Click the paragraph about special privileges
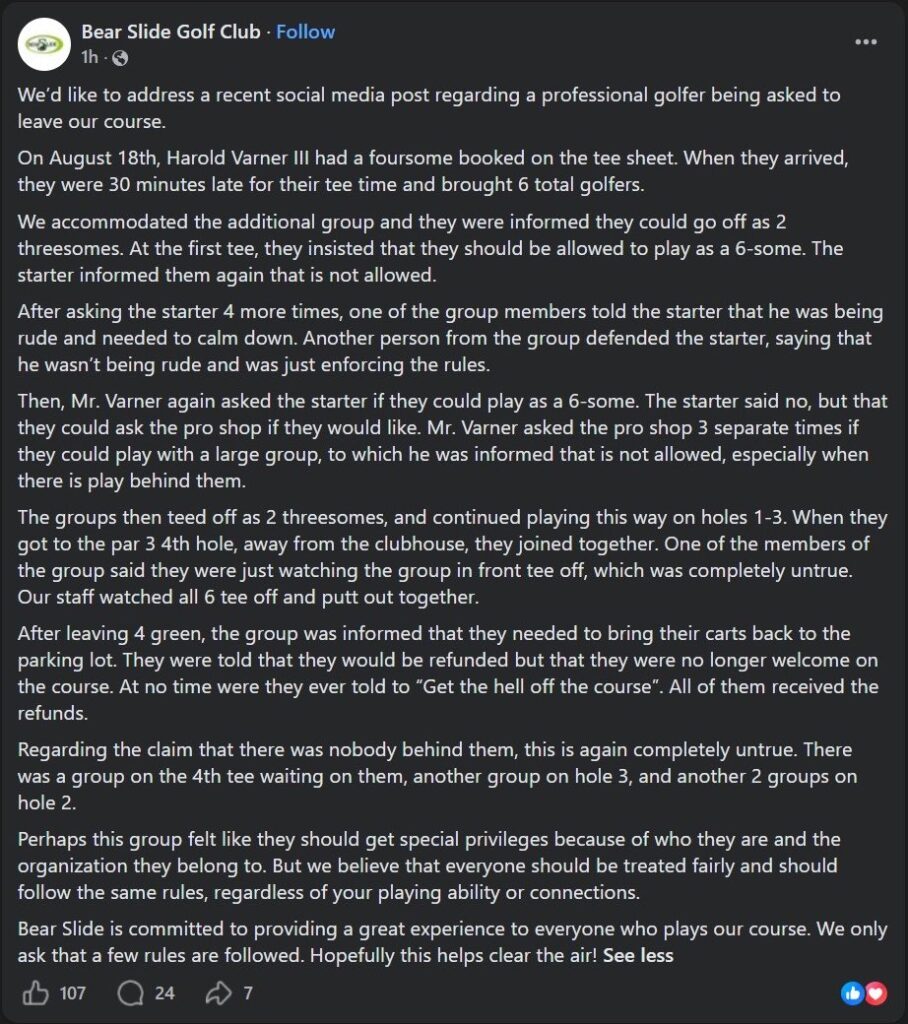 (429, 865)
